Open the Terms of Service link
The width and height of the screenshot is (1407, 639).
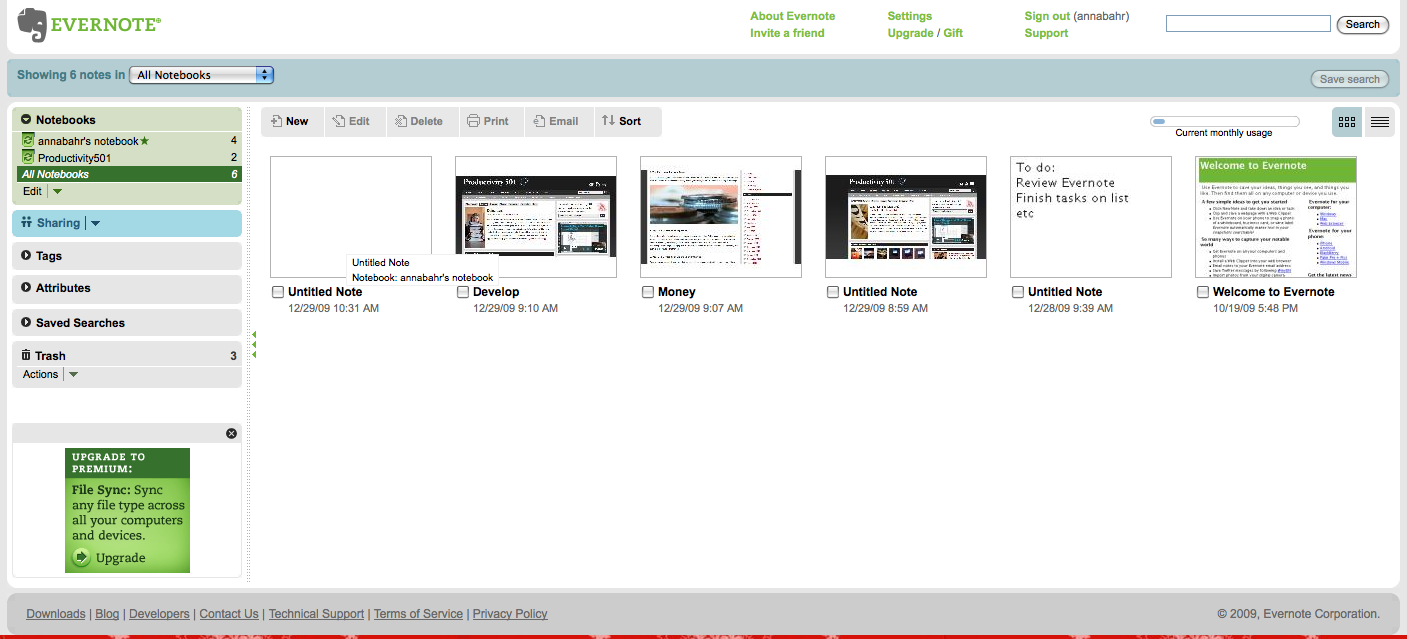coord(418,614)
